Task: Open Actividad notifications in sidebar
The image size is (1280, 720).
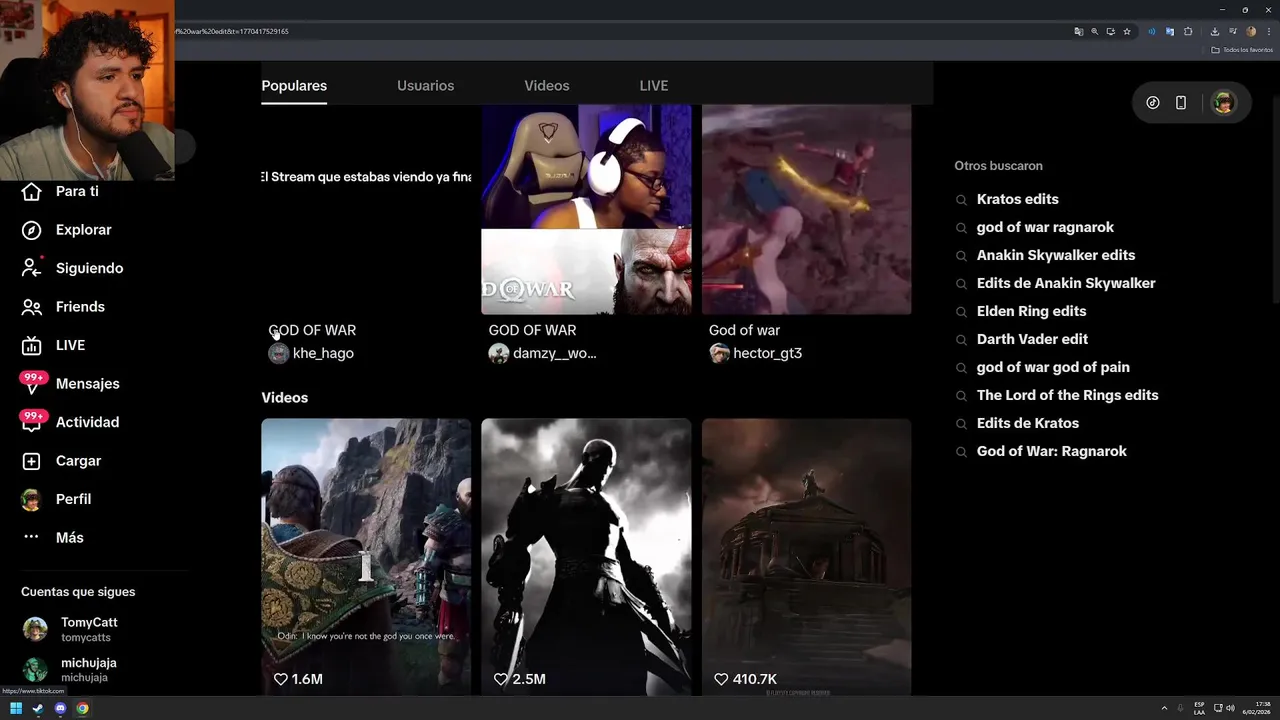Action: tap(70, 422)
